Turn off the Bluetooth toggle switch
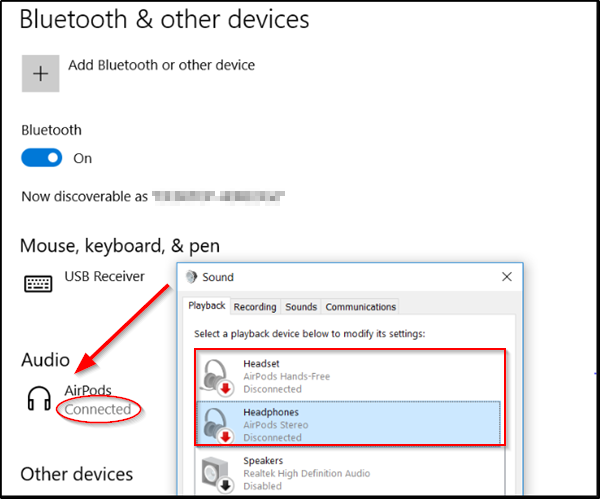This screenshot has width=600, height=499. (x=42, y=158)
